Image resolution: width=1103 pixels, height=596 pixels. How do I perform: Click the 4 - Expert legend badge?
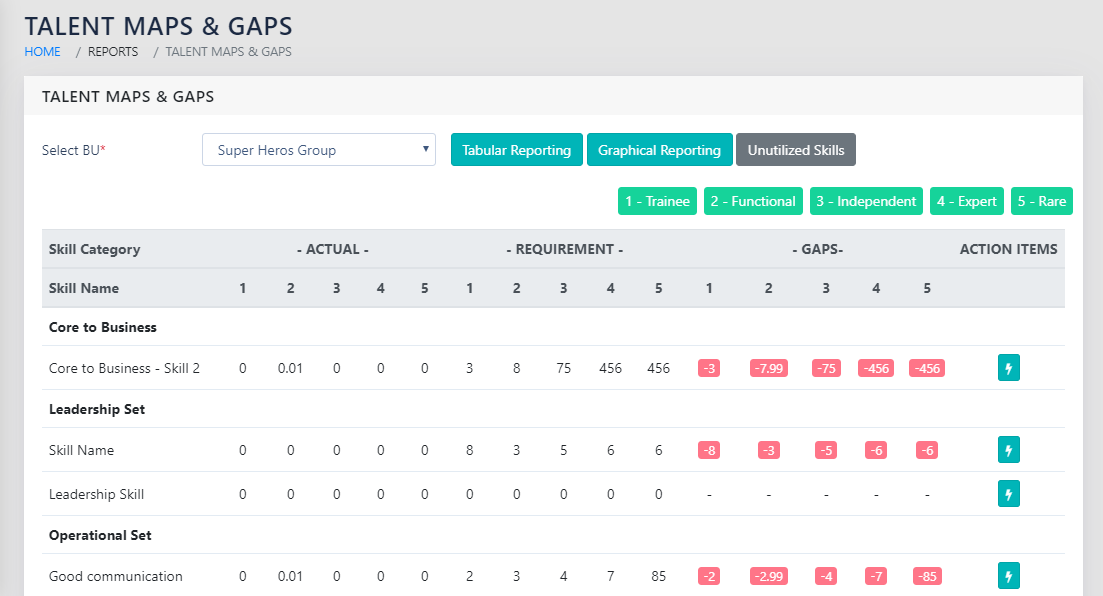pyautogui.click(x=966, y=201)
